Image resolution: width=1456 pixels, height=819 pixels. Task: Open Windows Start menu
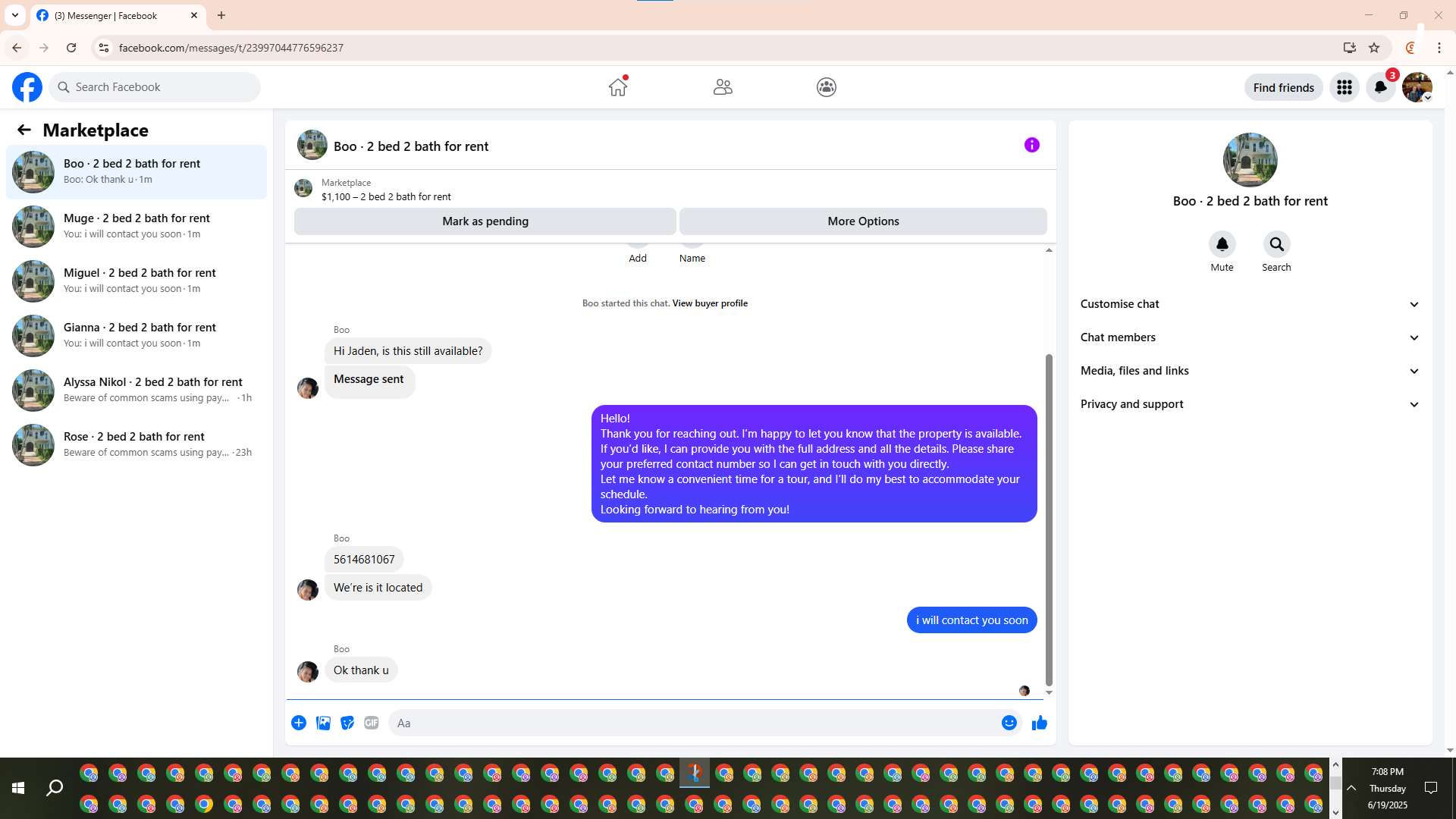coord(18,789)
